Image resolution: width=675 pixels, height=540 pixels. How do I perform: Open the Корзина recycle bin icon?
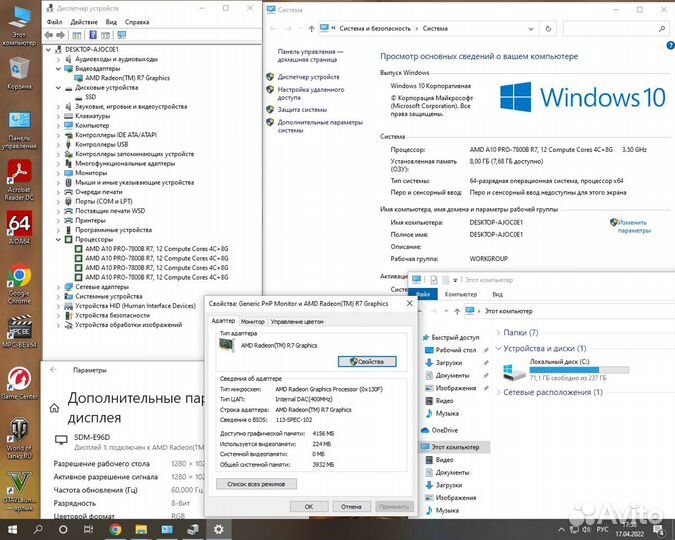point(19,73)
